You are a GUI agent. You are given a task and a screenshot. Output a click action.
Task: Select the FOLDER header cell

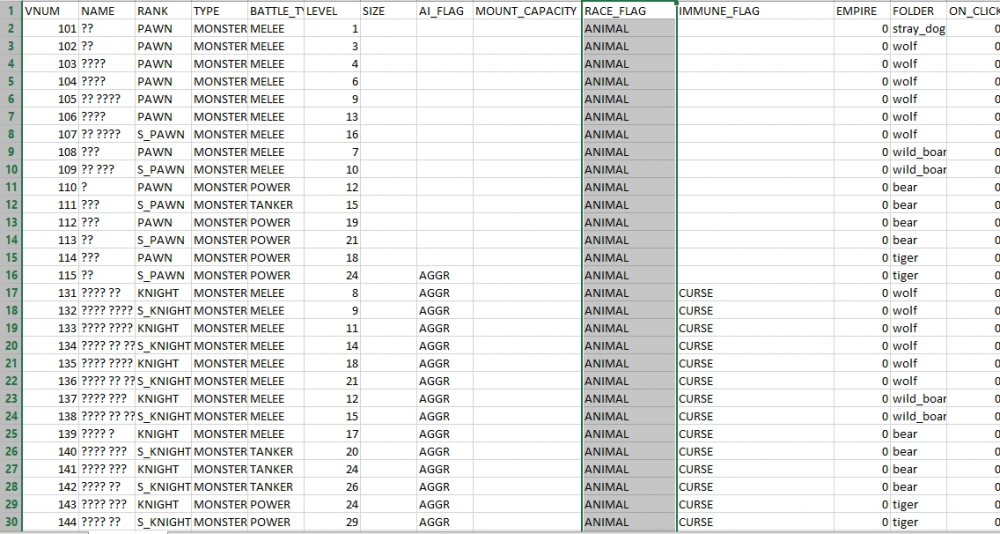click(918, 11)
